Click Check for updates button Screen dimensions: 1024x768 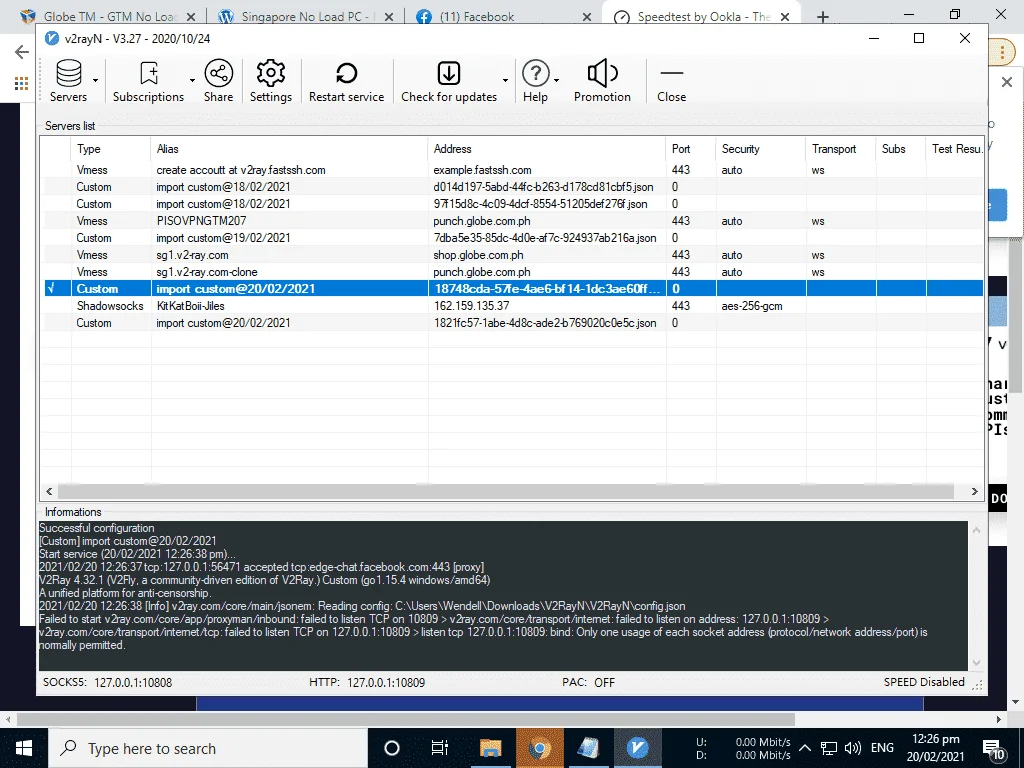[x=449, y=81]
